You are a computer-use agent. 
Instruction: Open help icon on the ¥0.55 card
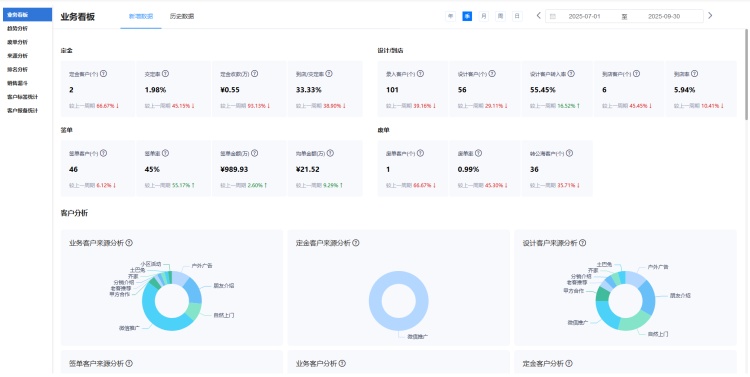pyautogui.click(x=254, y=74)
